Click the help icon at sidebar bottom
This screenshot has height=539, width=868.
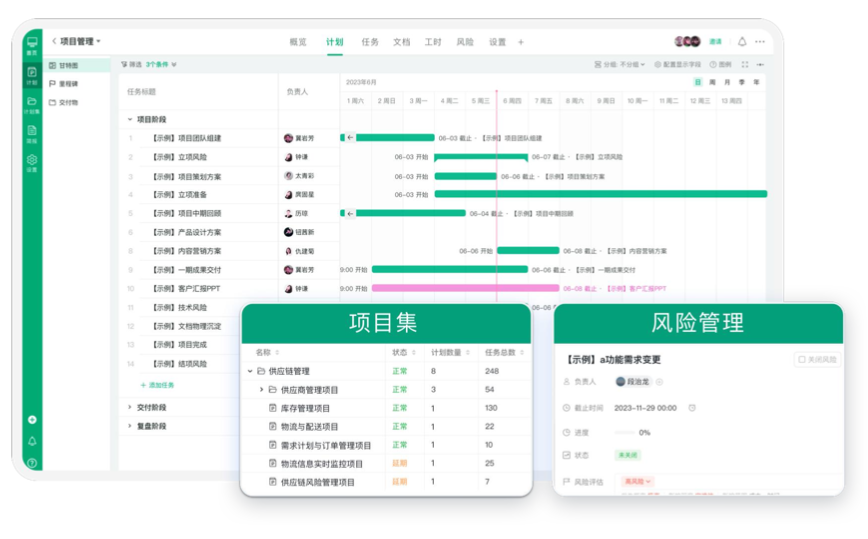[32, 463]
